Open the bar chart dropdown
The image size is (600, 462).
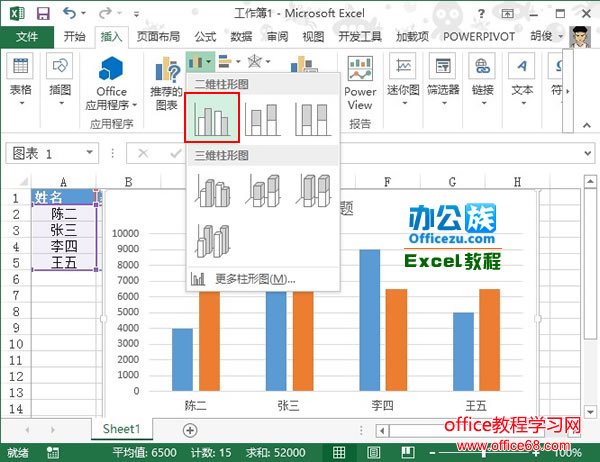[x=230, y=61]
